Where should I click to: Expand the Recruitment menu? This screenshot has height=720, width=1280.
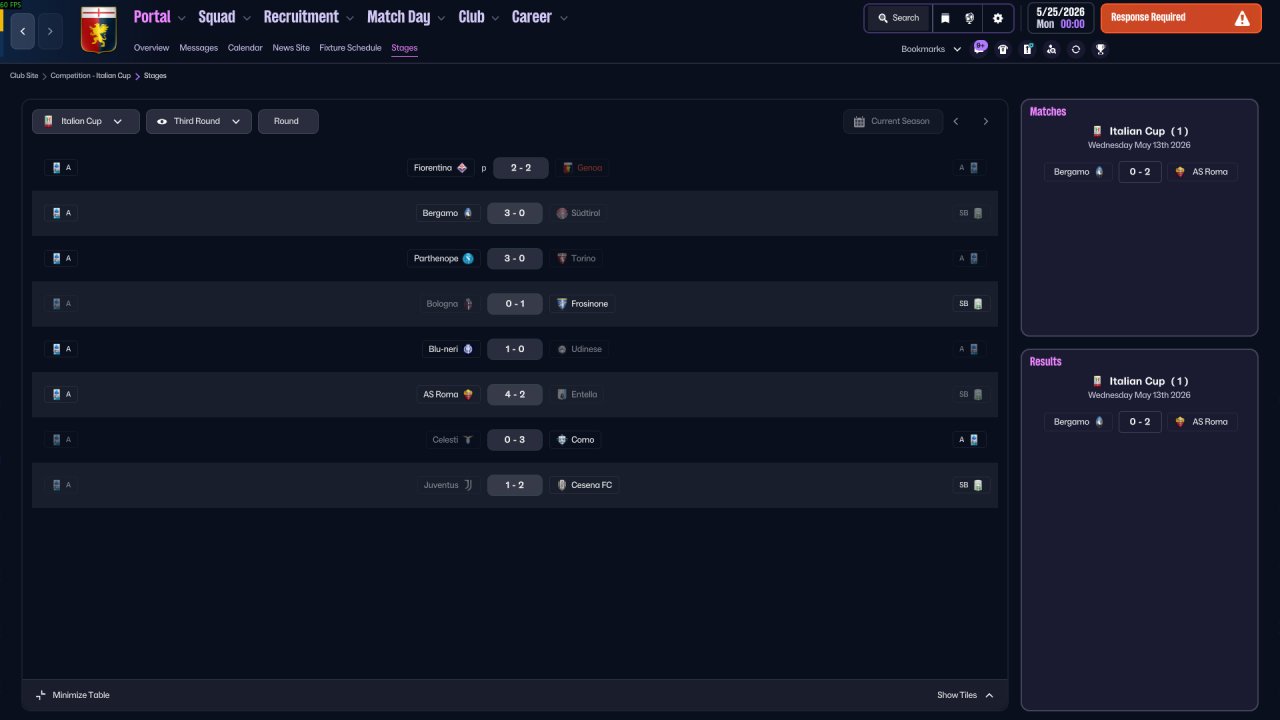pyautogui.click(x=309, y=17)
